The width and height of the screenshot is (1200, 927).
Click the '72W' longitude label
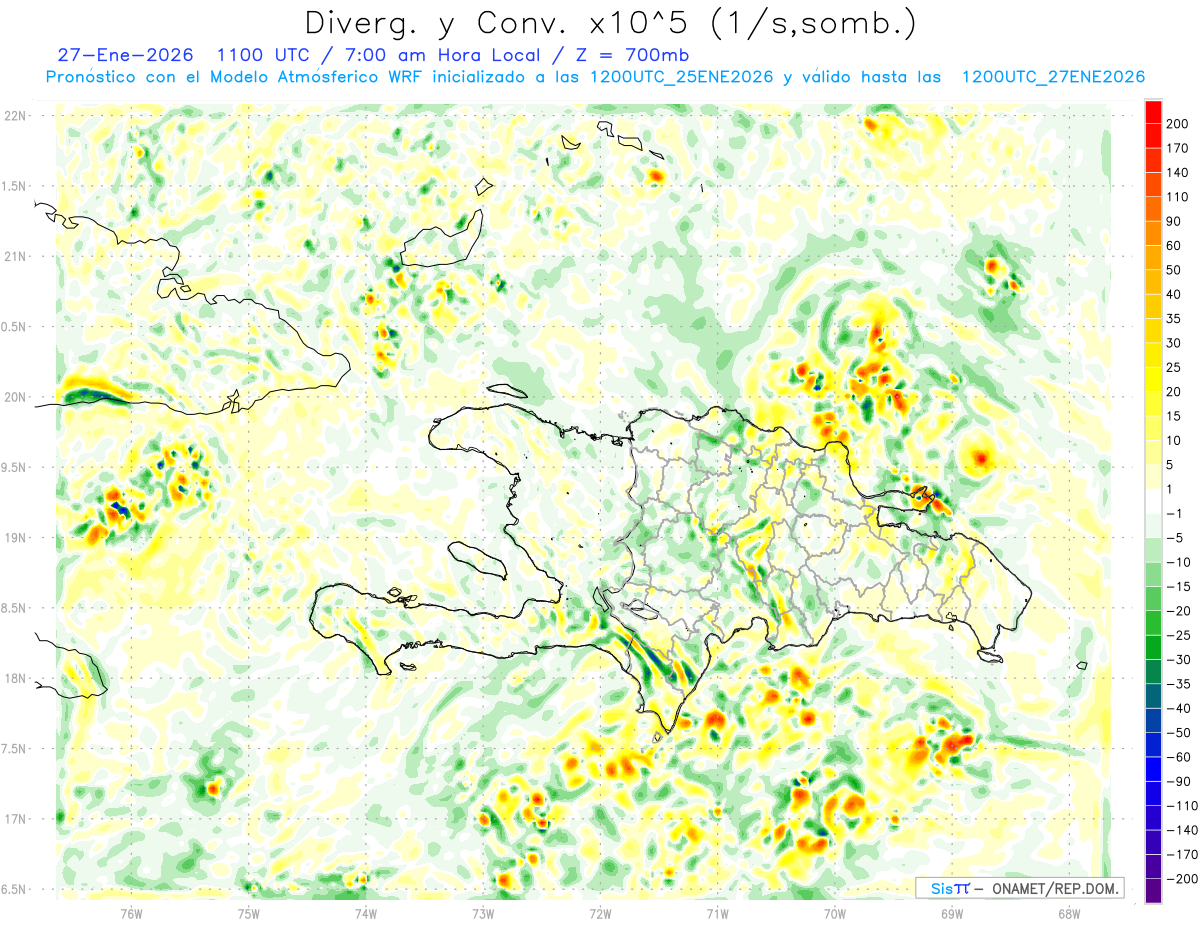pyautogui.click(x=600, y=914)
